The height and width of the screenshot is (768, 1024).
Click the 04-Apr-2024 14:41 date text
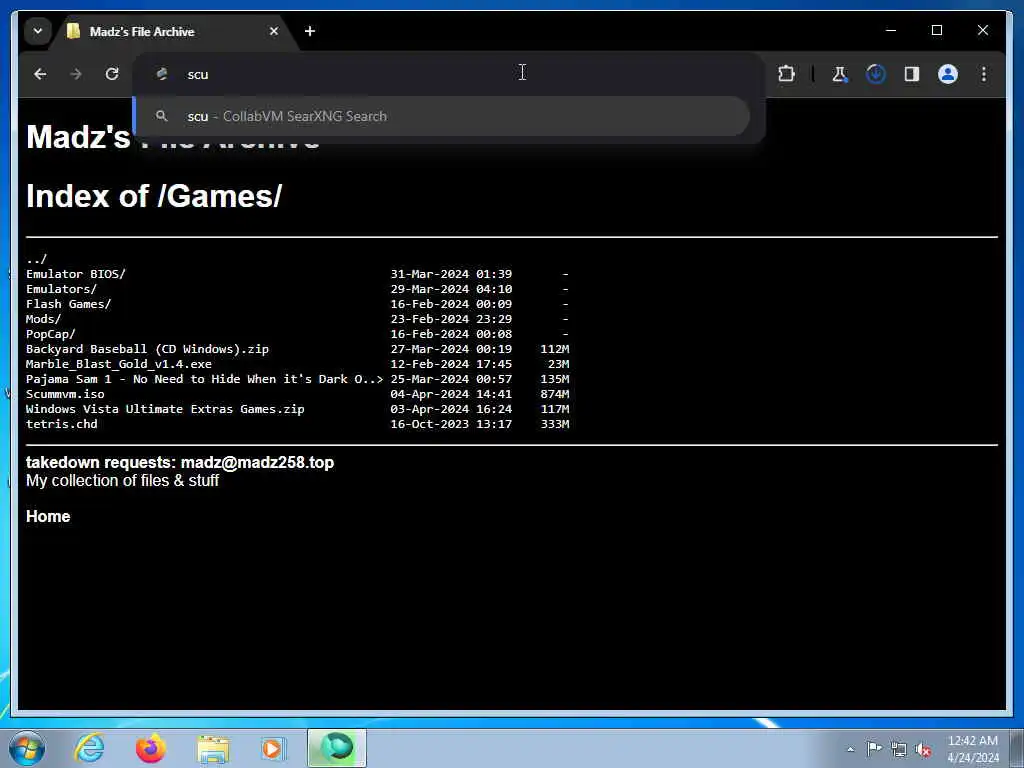[x=451, y=394]
